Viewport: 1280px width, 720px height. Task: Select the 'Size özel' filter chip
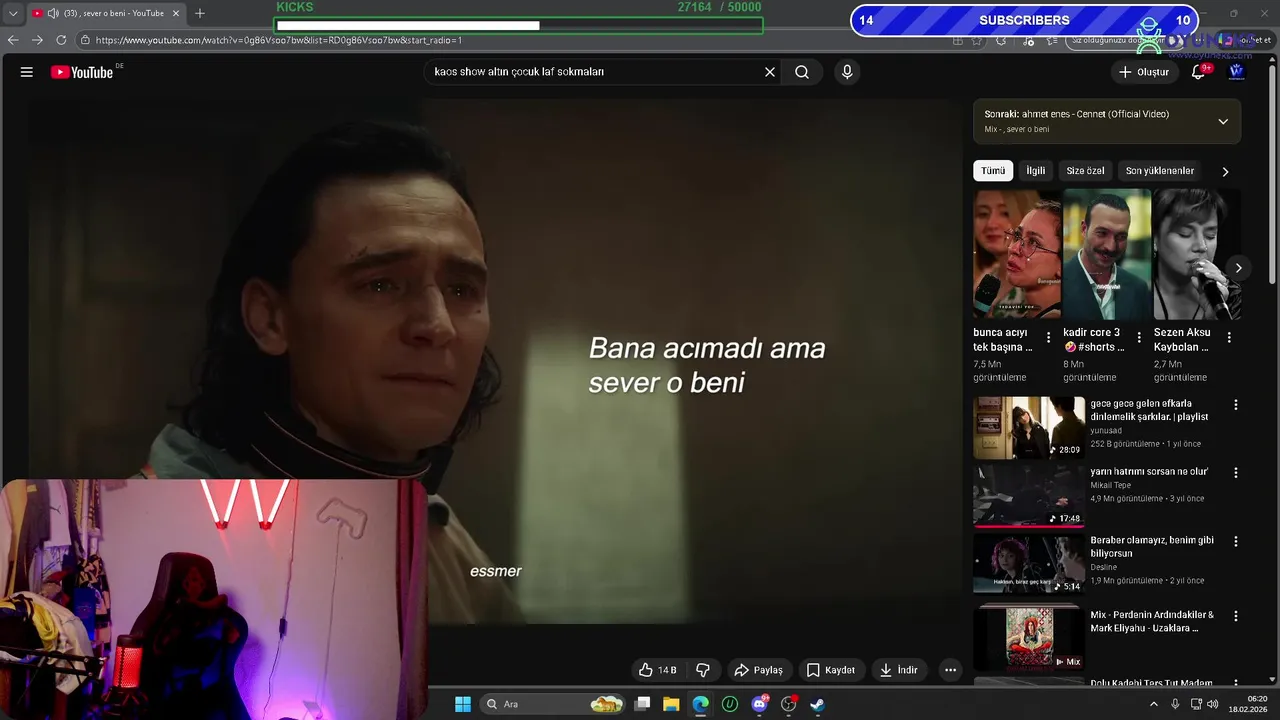[1085, 171]
